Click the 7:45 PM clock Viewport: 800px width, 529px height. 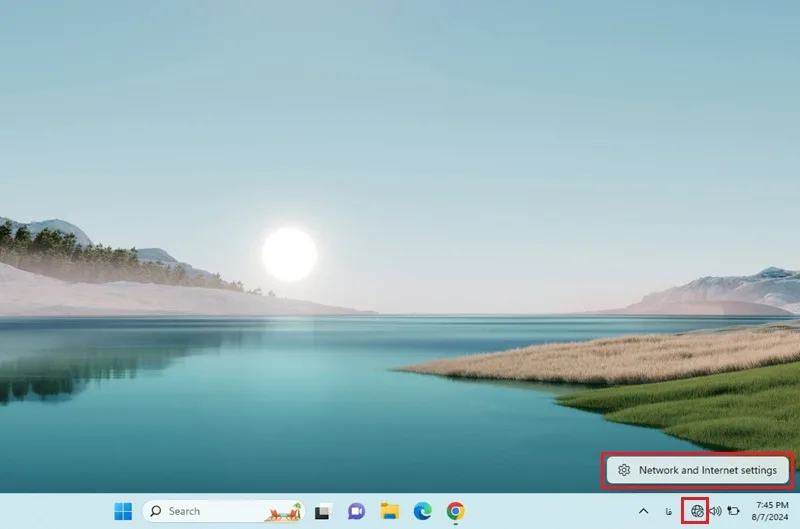(772, 505)
